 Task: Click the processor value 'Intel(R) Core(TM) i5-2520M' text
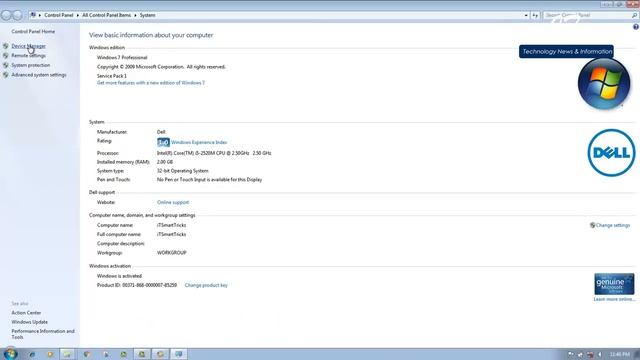pyautogui.click(x=214, y=153)
